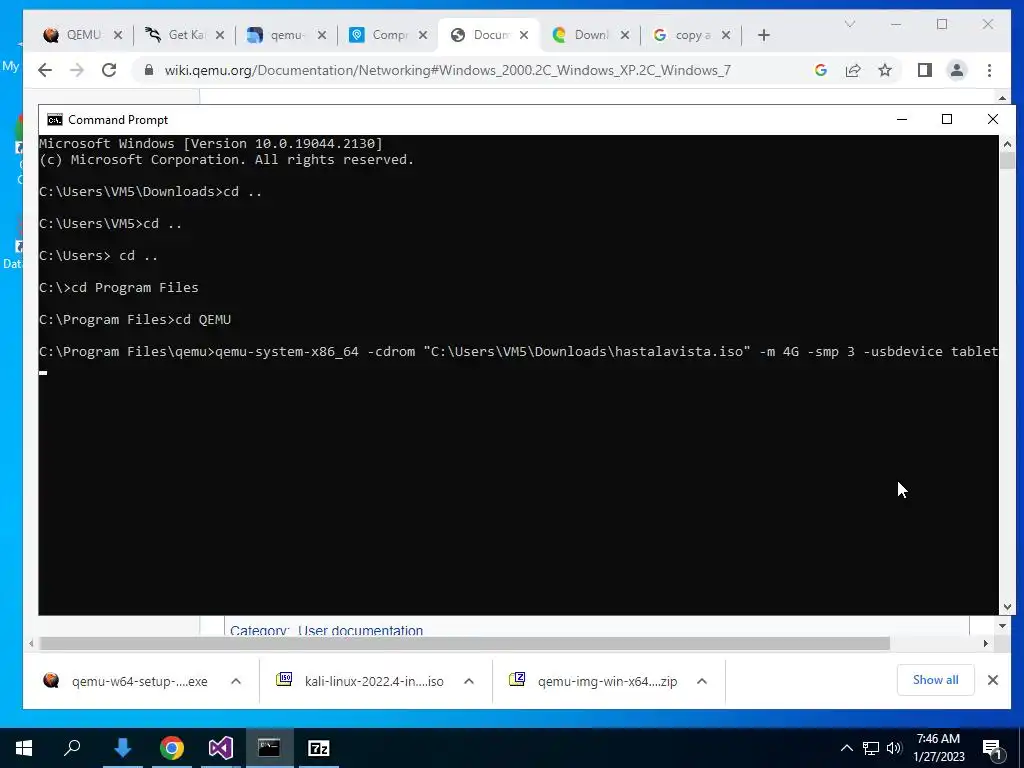Minimize the Command Prompt window
Image resolution: width=1024 pixels, height=768 pixels.
tap(902, 119)
